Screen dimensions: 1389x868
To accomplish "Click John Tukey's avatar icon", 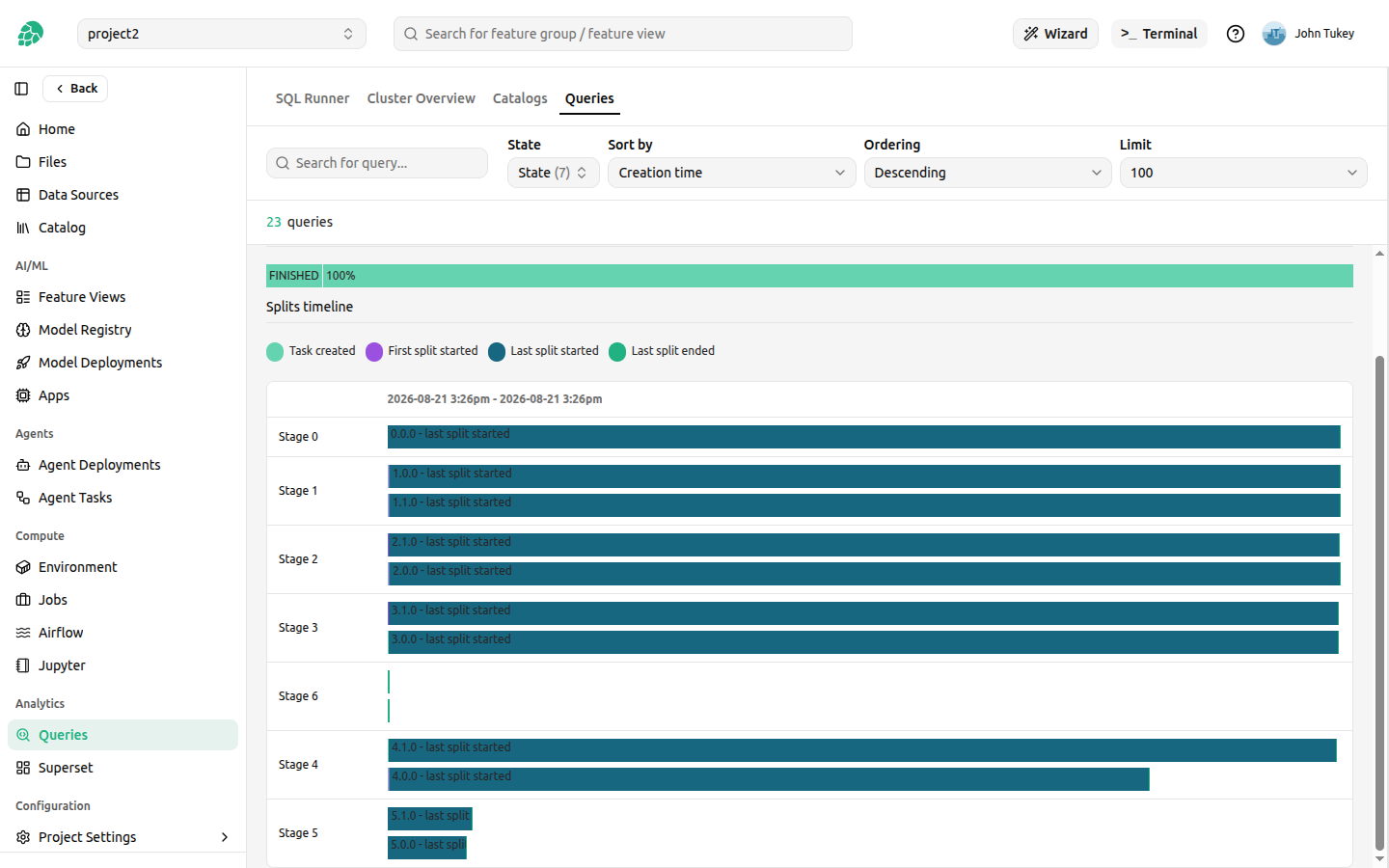I will tap(1274, 34).
